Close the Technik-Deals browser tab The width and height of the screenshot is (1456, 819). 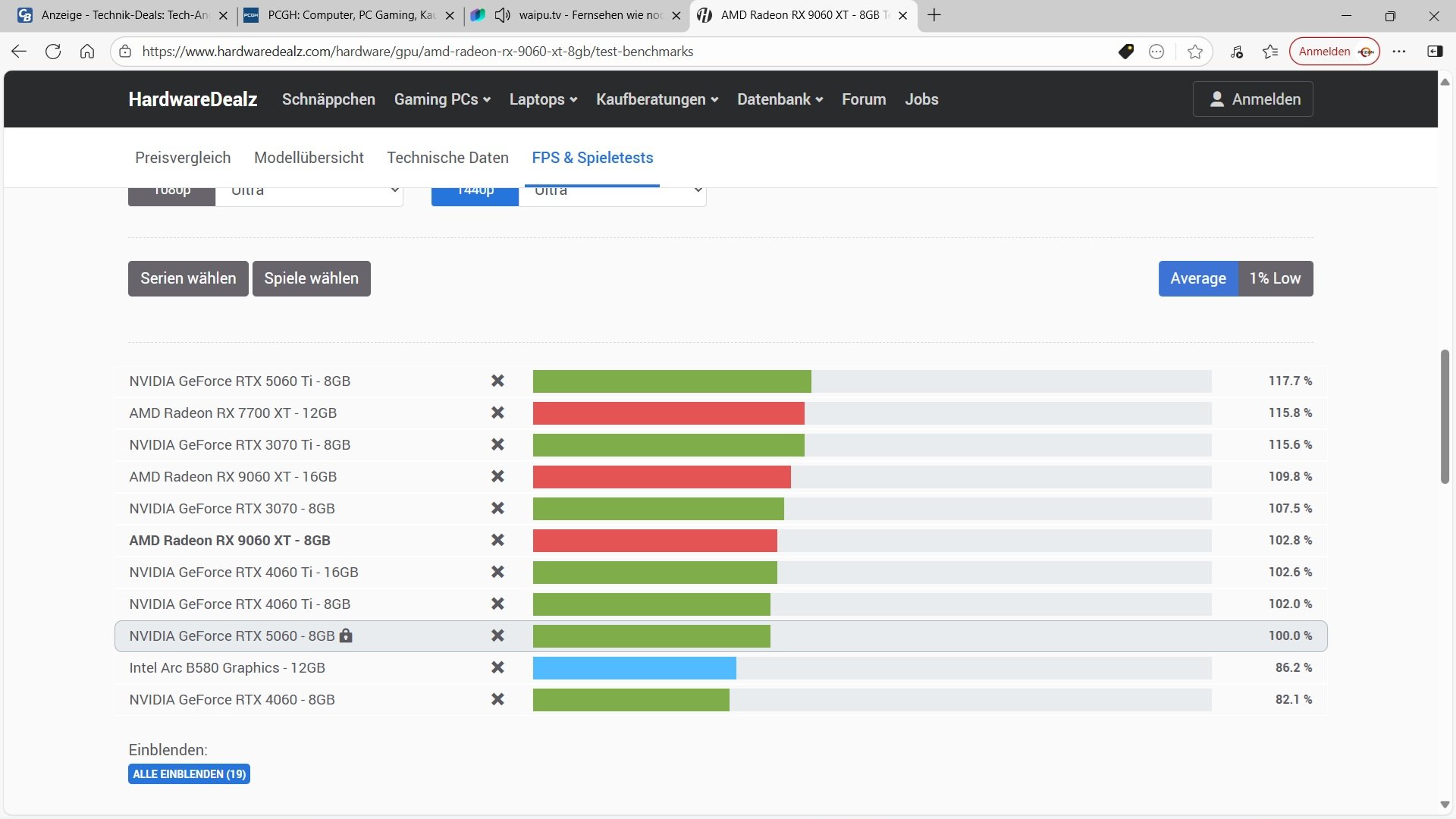[223, 15]
